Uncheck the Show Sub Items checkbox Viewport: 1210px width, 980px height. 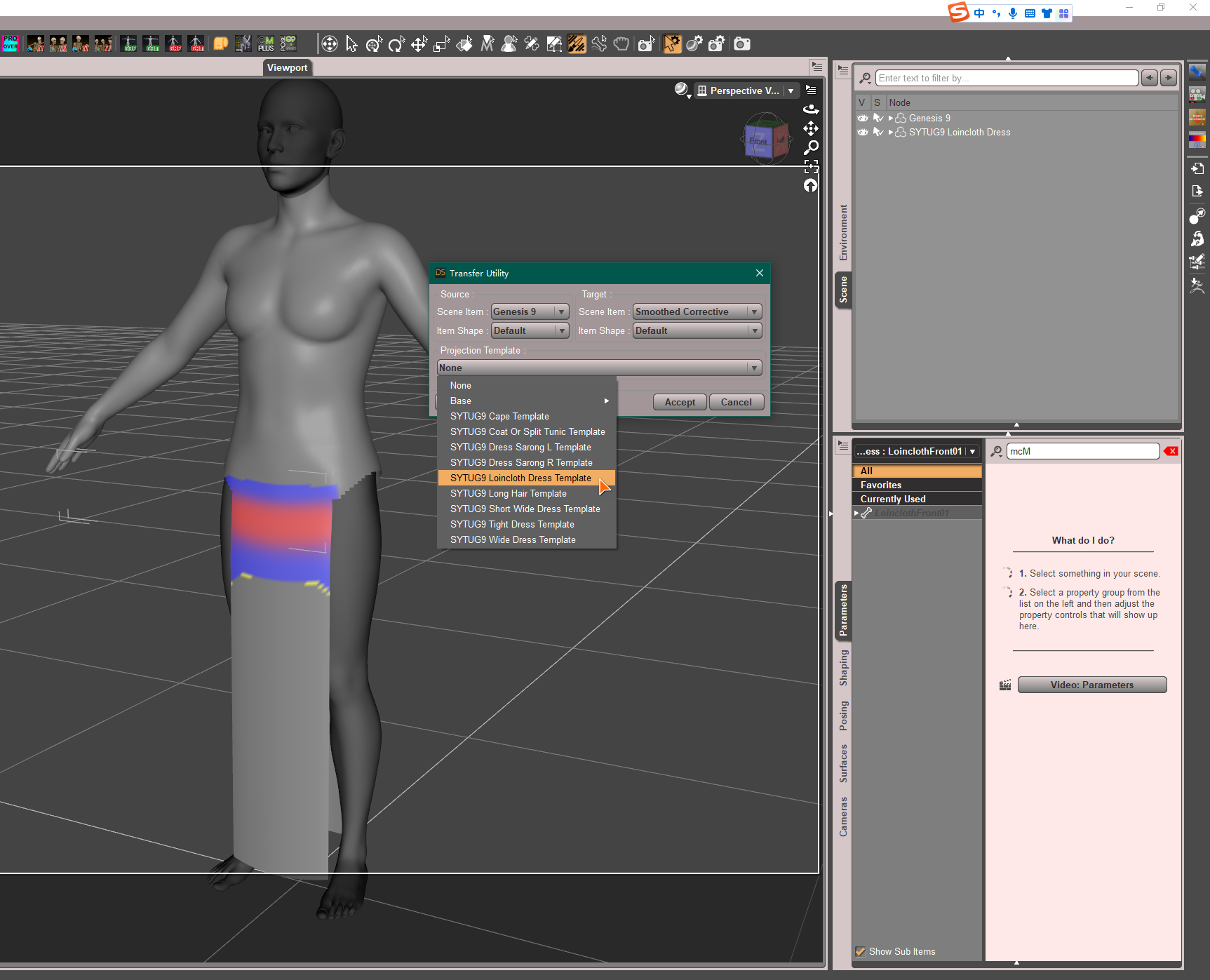pos(860,951)
